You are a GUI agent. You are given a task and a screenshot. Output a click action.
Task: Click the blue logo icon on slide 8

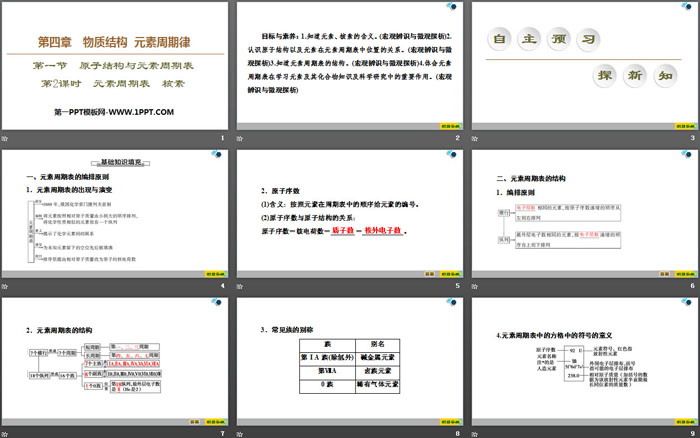pos(451,302)
